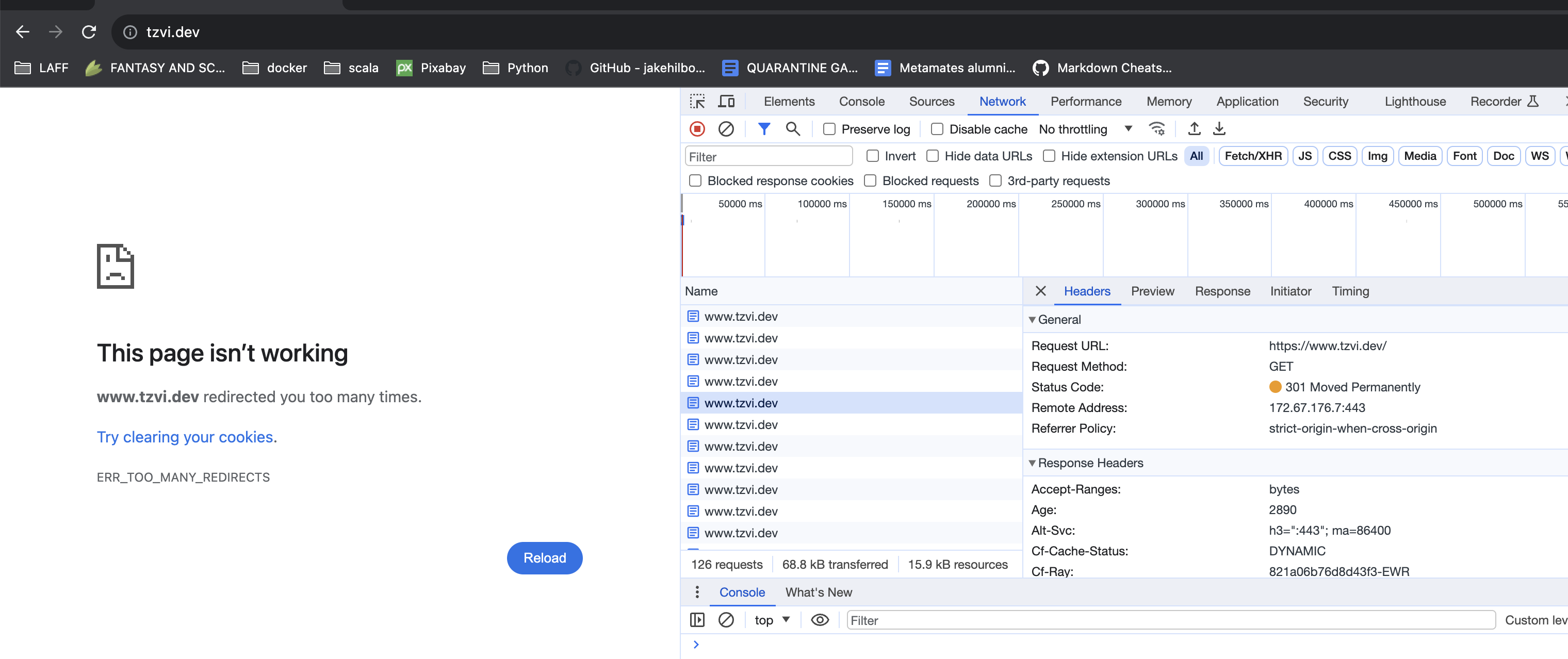The image size is (1568, 659).
Task: Open the Application tab
Action: 1247,102
